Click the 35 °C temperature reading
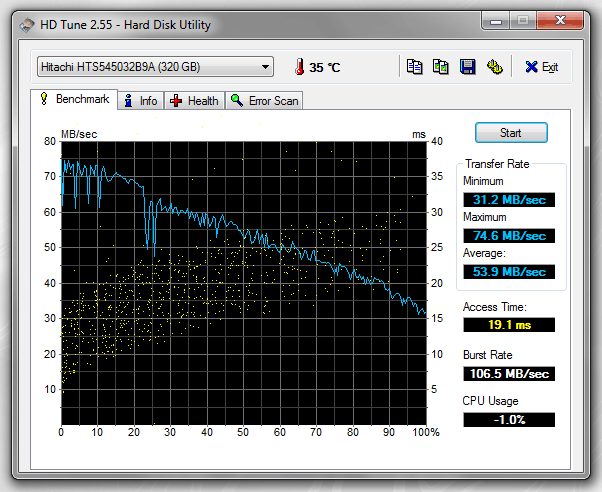This screenshot has width=602, height=492. [x=324, y=68]
